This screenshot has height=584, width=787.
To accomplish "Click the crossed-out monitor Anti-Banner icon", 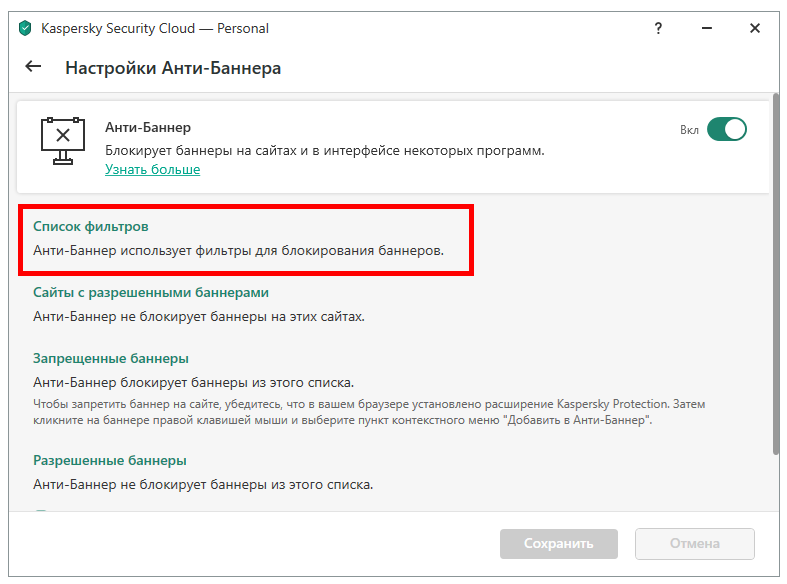I will tap(63, 141).
